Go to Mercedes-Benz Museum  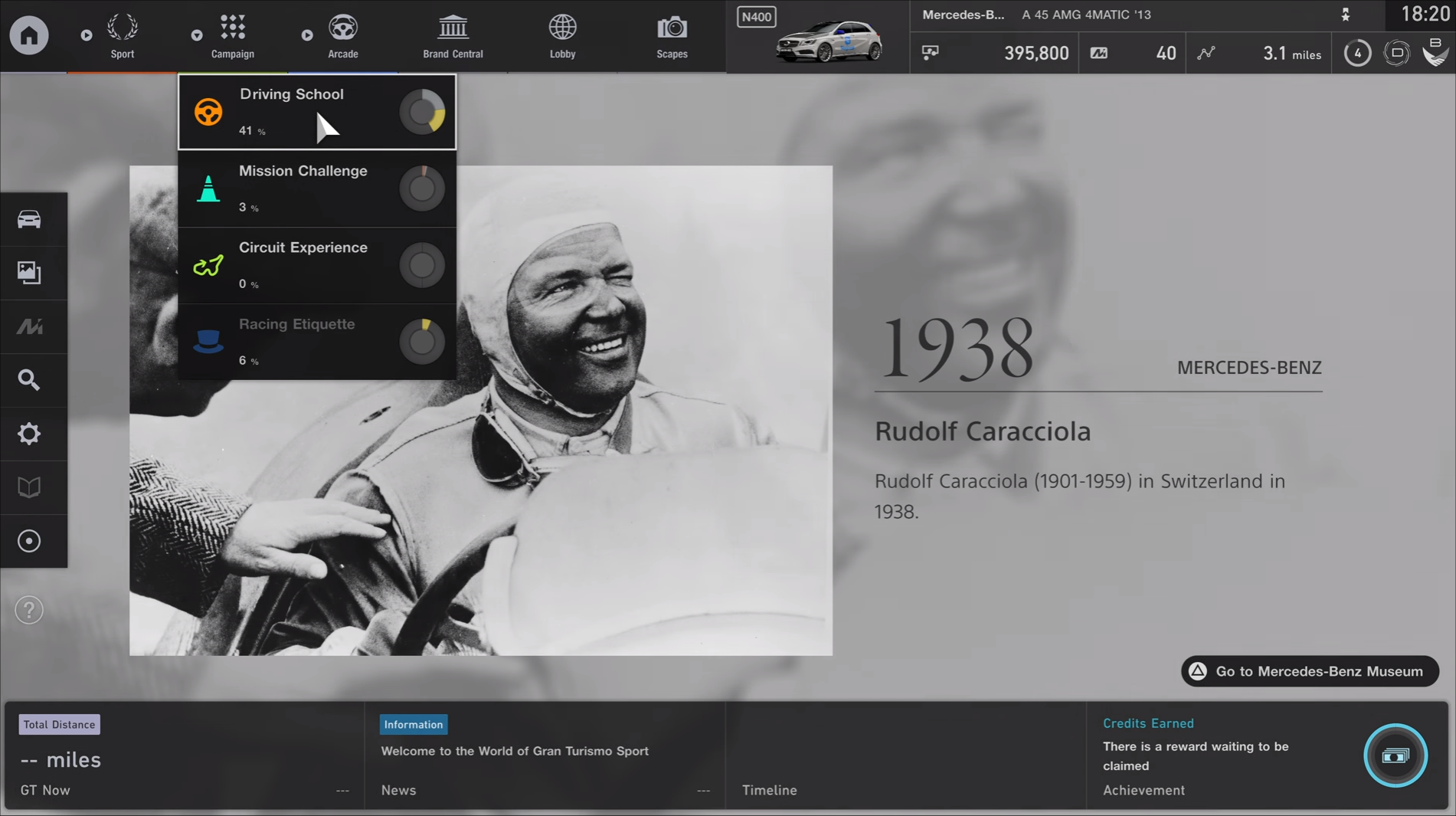(1310, 671)
